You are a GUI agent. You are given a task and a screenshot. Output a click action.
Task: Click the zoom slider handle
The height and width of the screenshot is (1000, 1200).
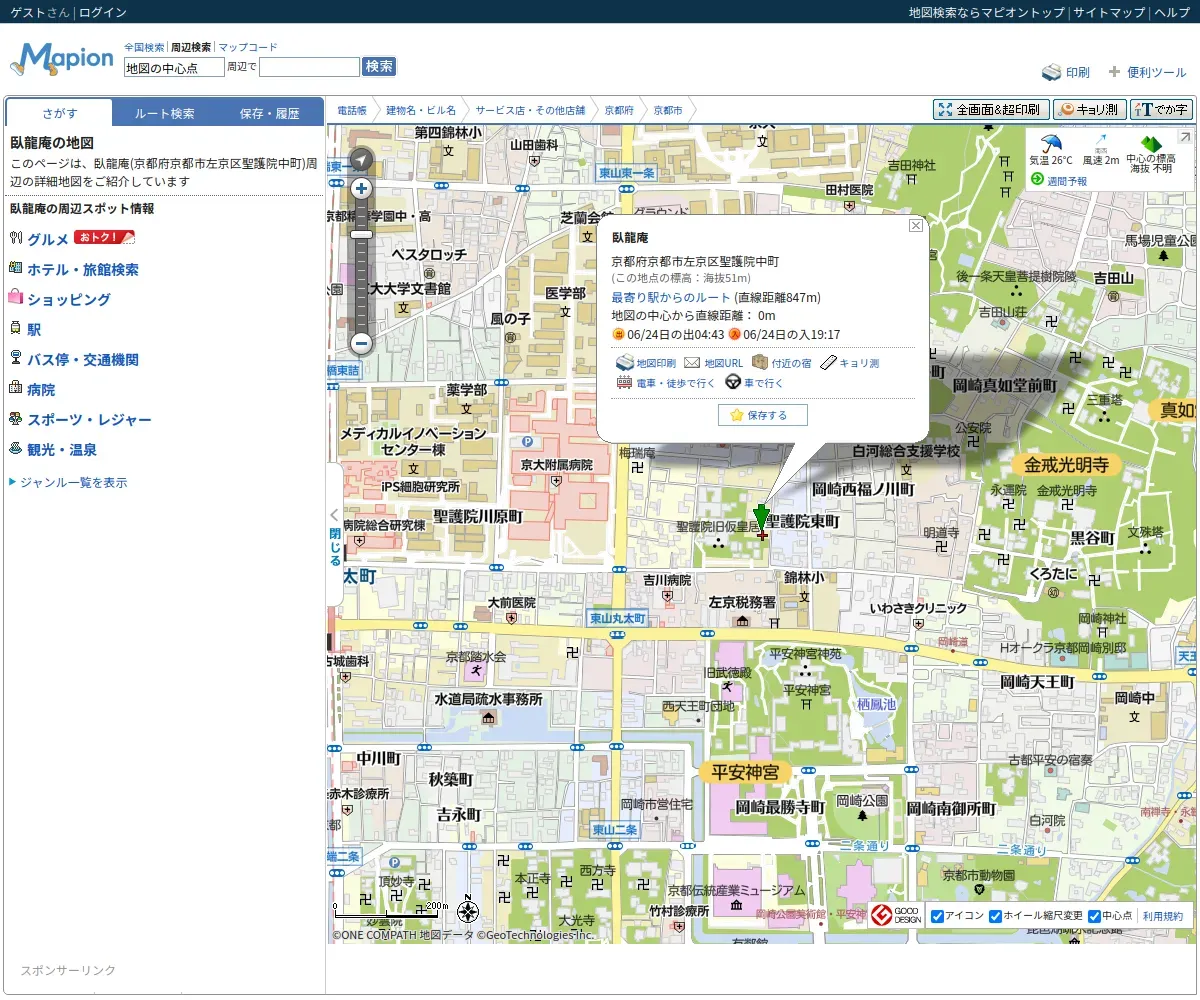tap(362, 234)
